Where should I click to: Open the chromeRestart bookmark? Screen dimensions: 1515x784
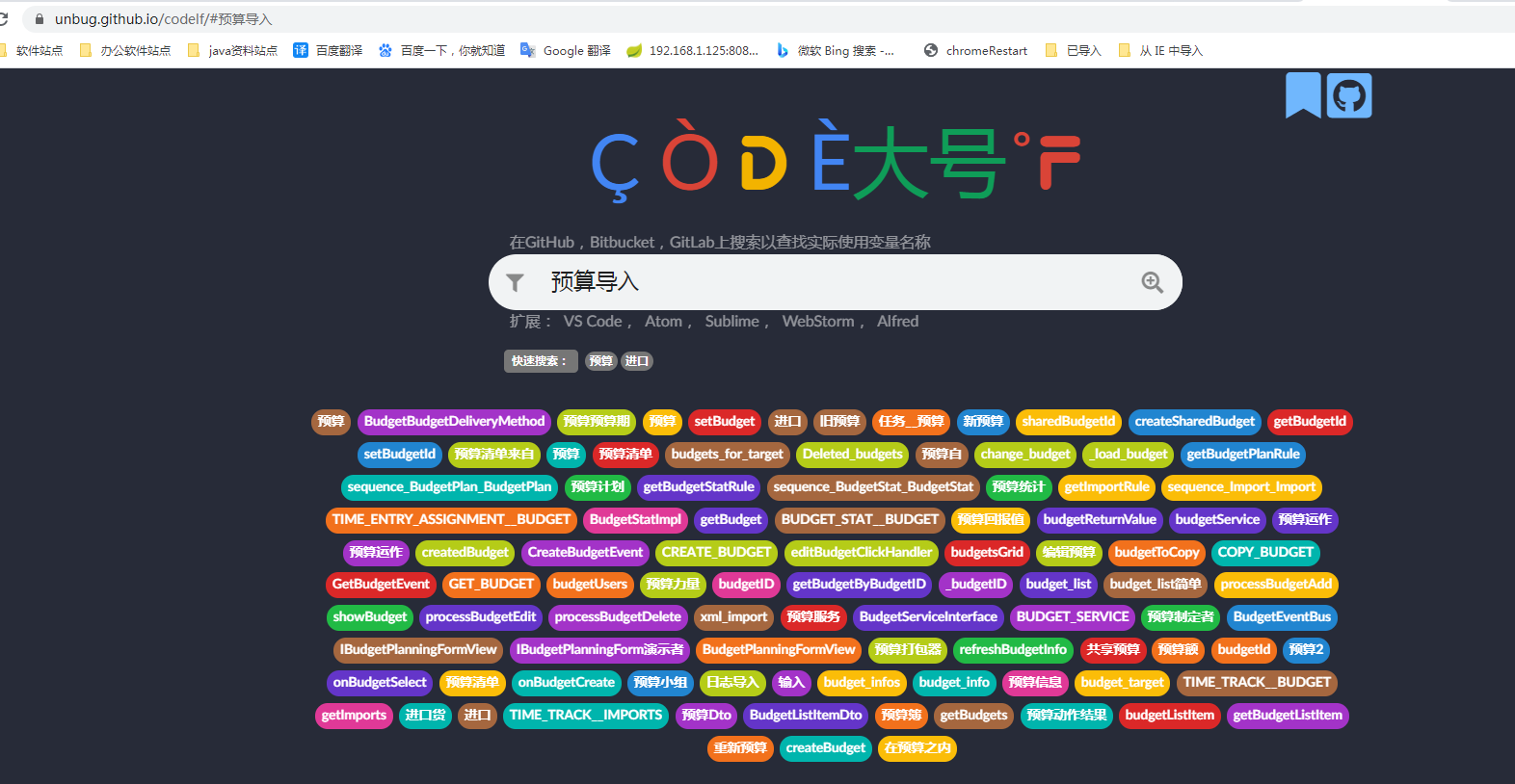975,50
